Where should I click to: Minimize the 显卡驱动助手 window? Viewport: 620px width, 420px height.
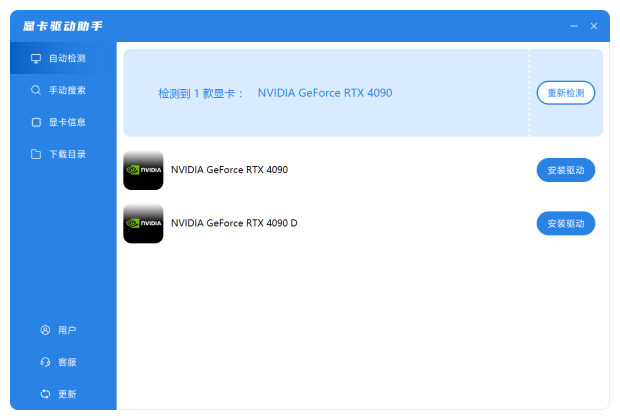[x=574, y=26]
